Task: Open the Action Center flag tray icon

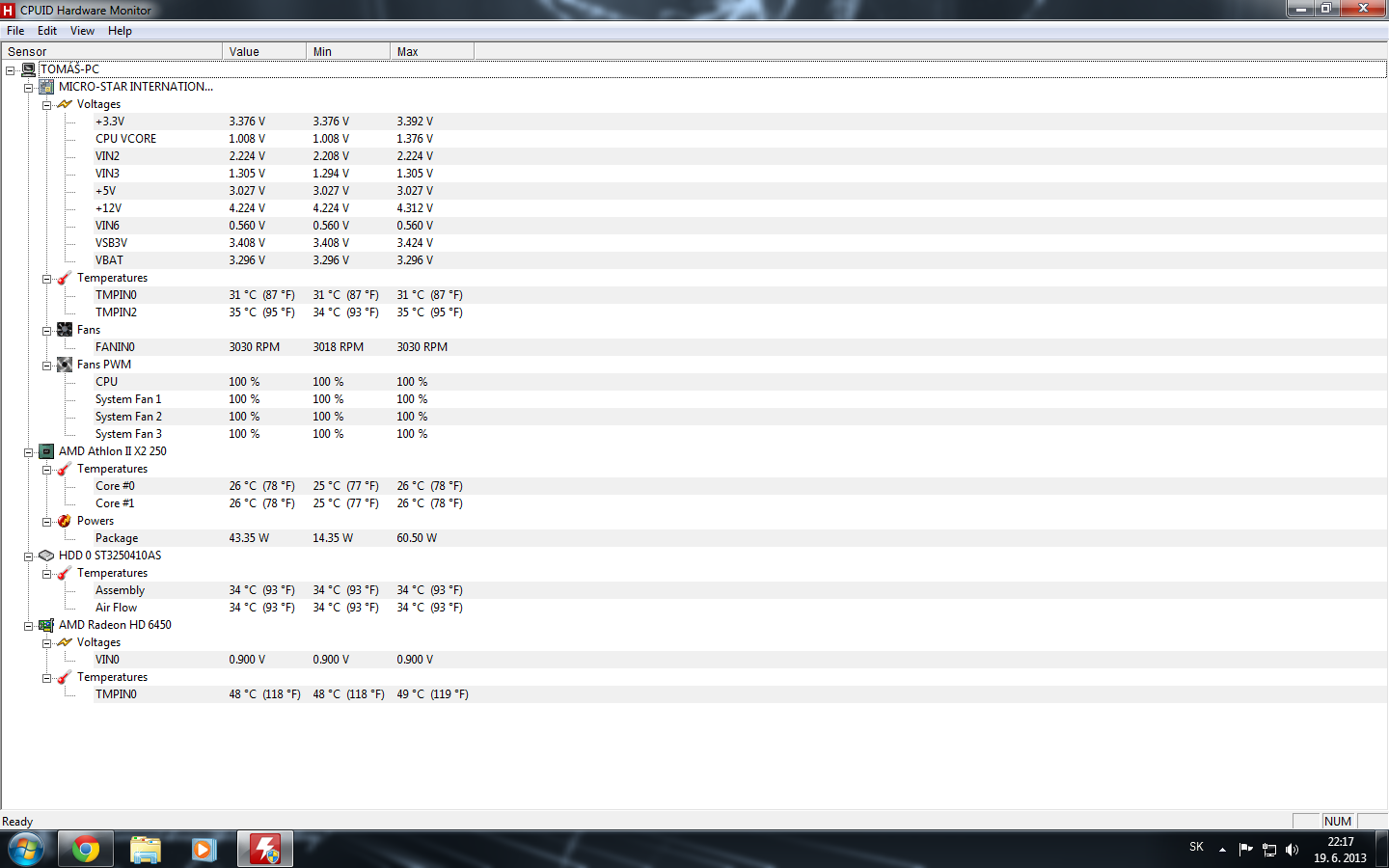Action: 1245,850
